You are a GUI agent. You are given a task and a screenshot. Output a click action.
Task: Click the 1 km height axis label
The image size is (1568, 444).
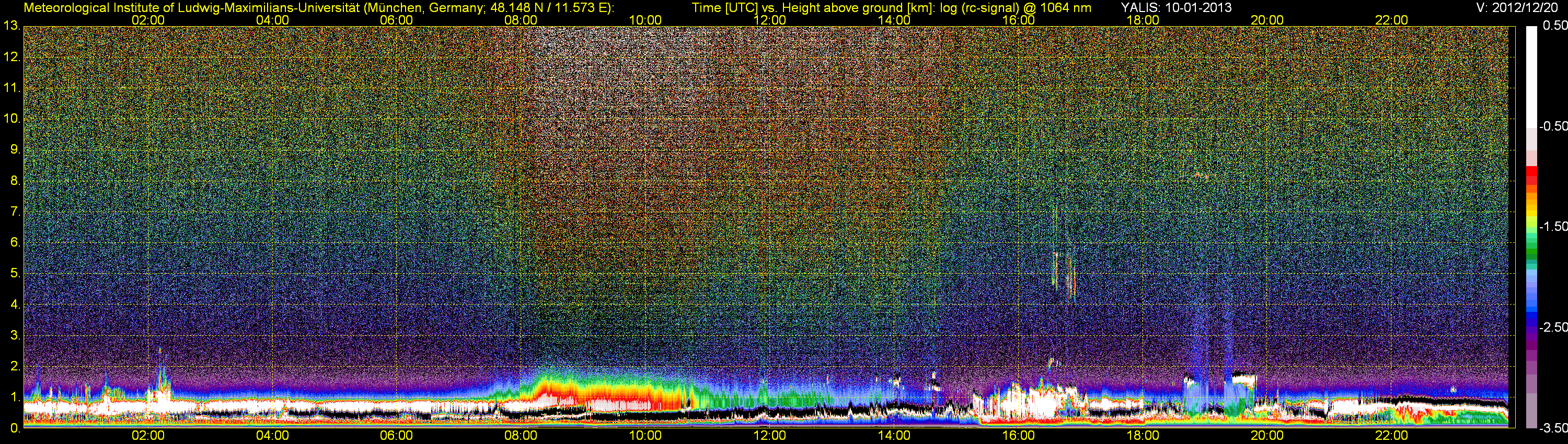coord(15,397)
